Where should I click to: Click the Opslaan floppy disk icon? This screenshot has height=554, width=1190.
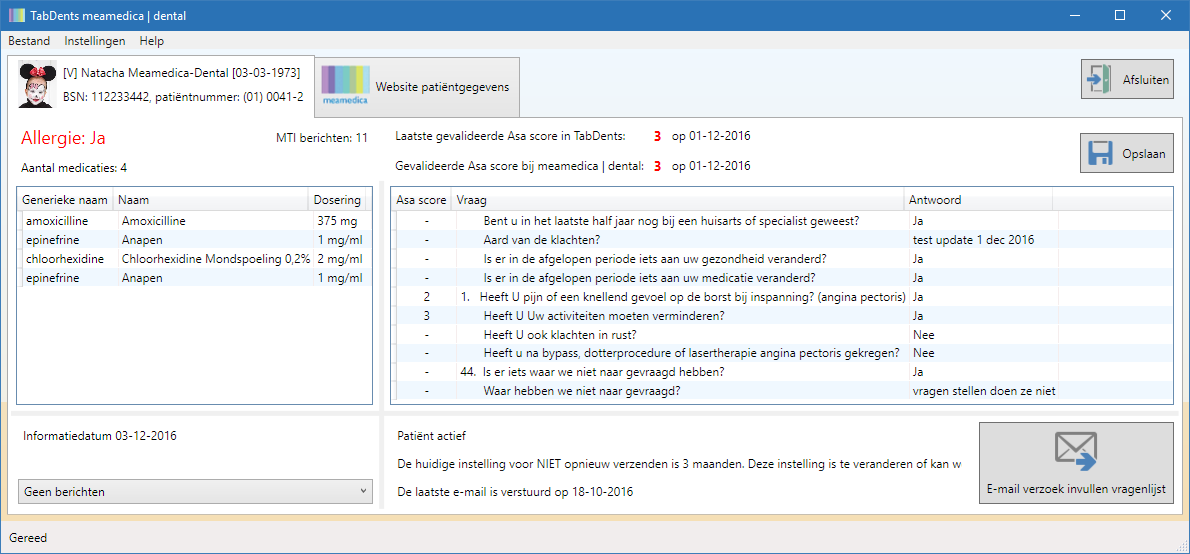coord(1100,153)
